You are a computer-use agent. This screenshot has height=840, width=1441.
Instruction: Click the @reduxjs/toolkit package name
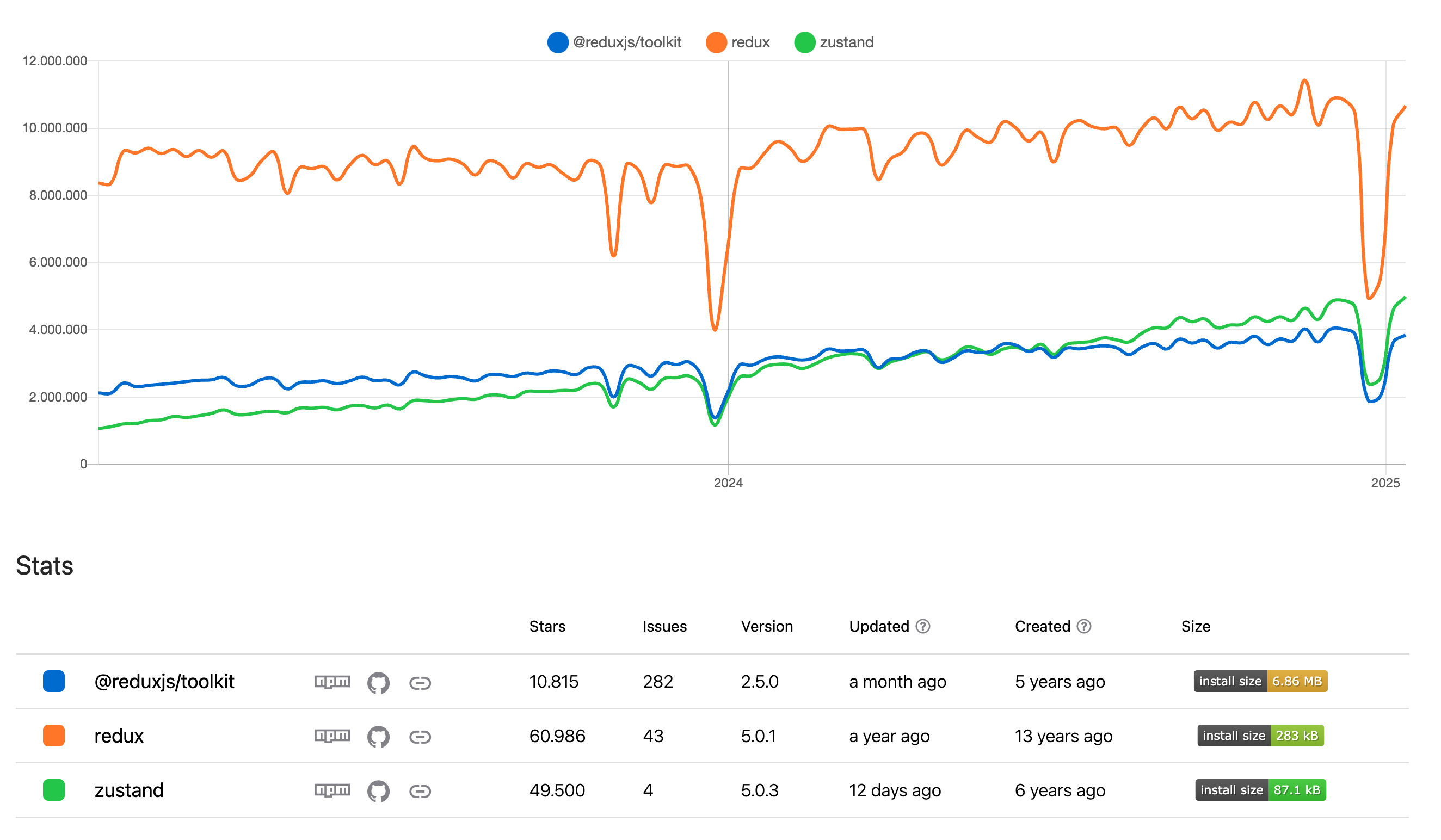[x=164, y=682]
